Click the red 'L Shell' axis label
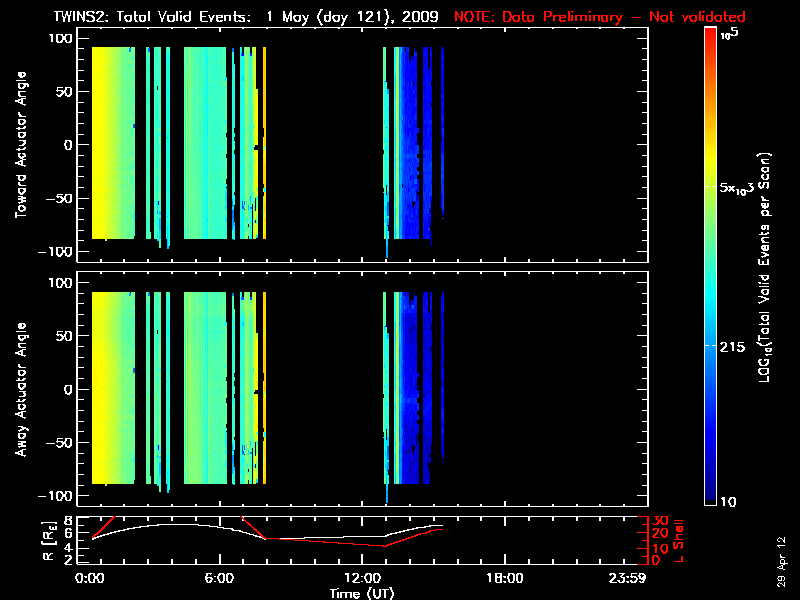 coord(677,539)
